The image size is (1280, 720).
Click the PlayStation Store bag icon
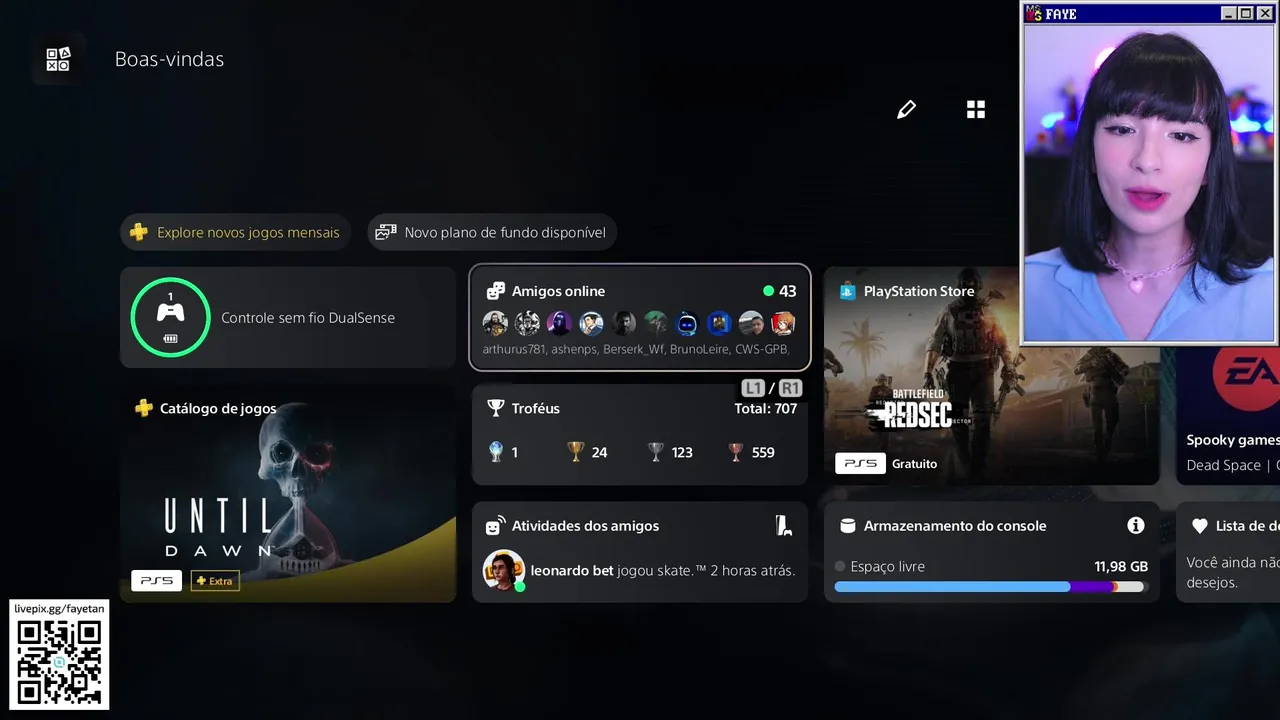tap(847, 291)
